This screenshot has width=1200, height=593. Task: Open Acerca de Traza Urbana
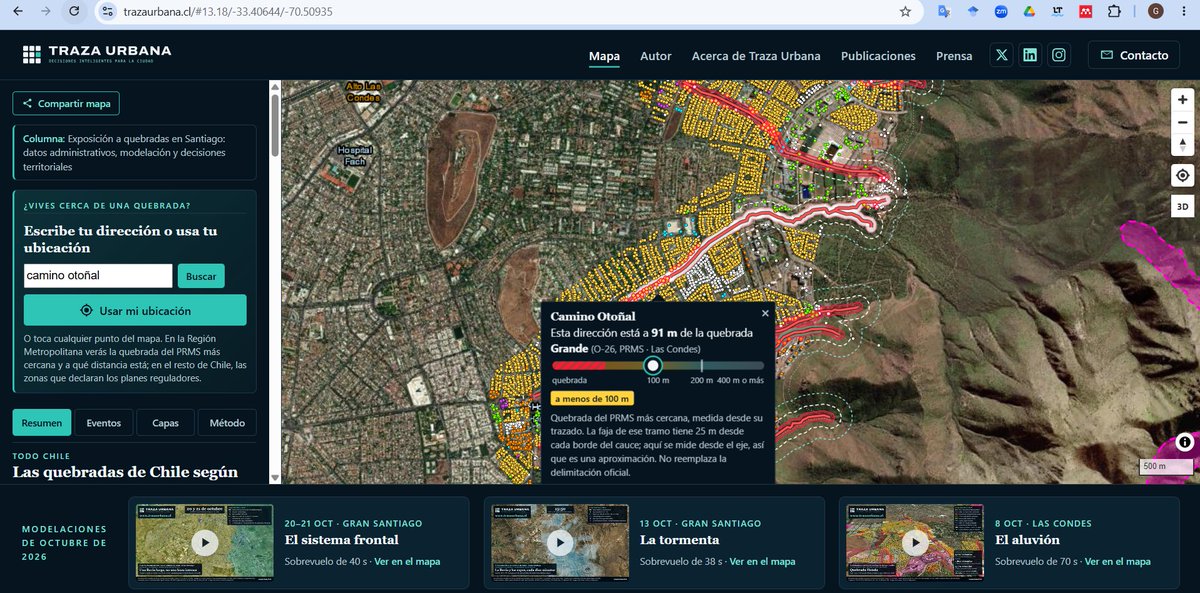[756, 56]
